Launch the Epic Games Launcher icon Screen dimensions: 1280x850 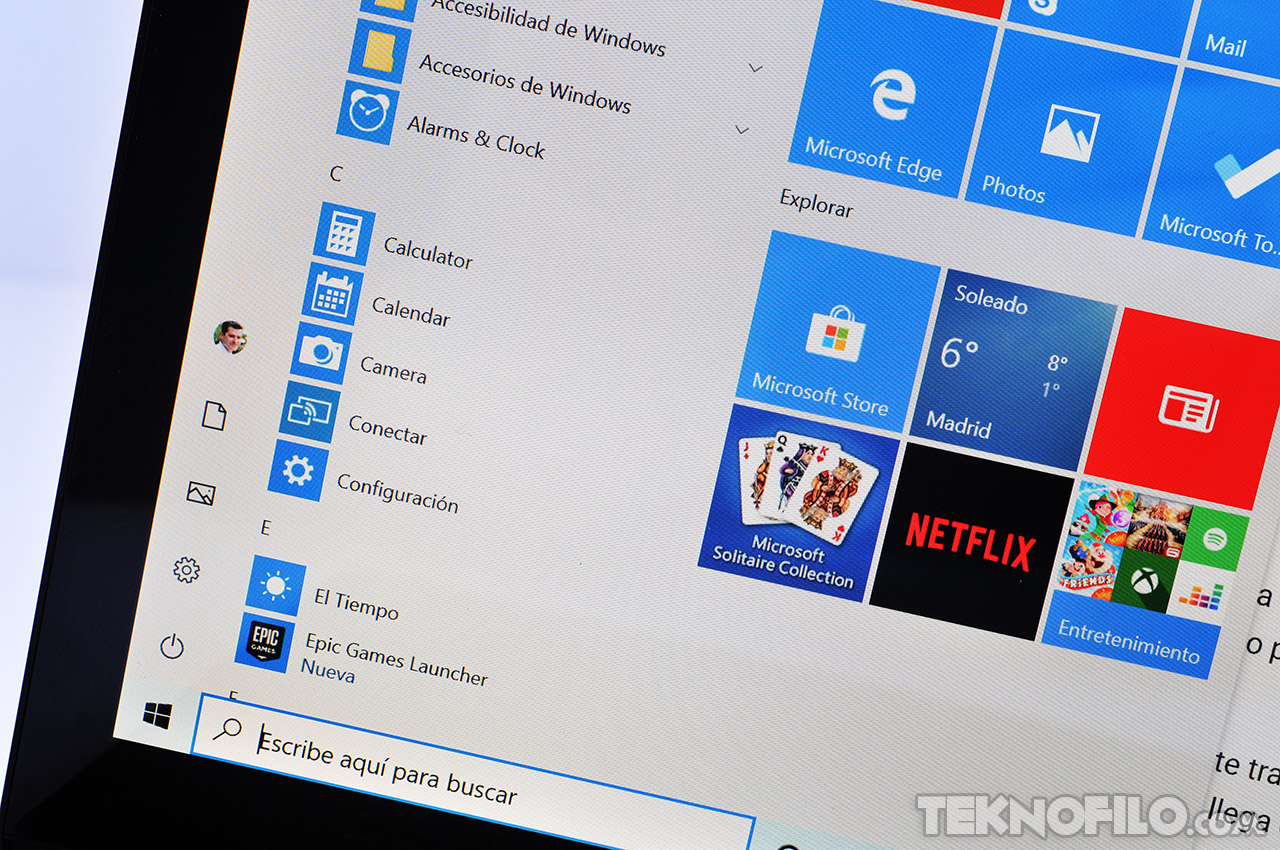265,642
